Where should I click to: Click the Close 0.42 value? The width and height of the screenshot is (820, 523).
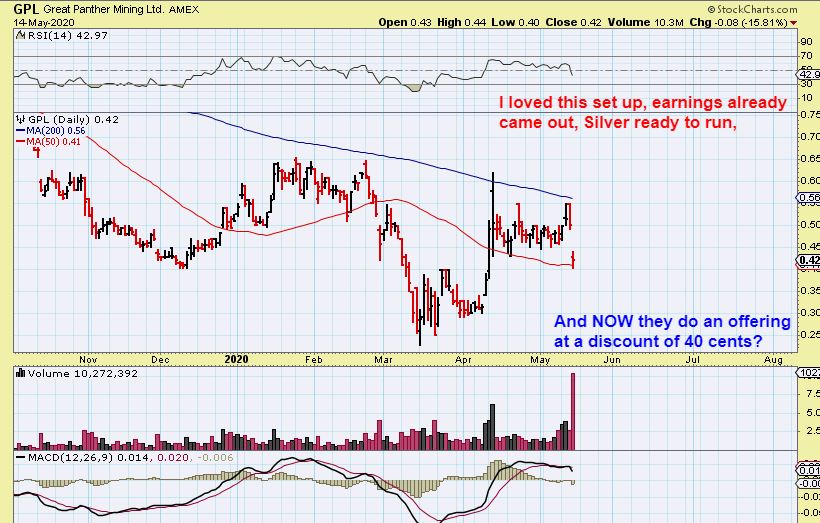coord(574,22)
